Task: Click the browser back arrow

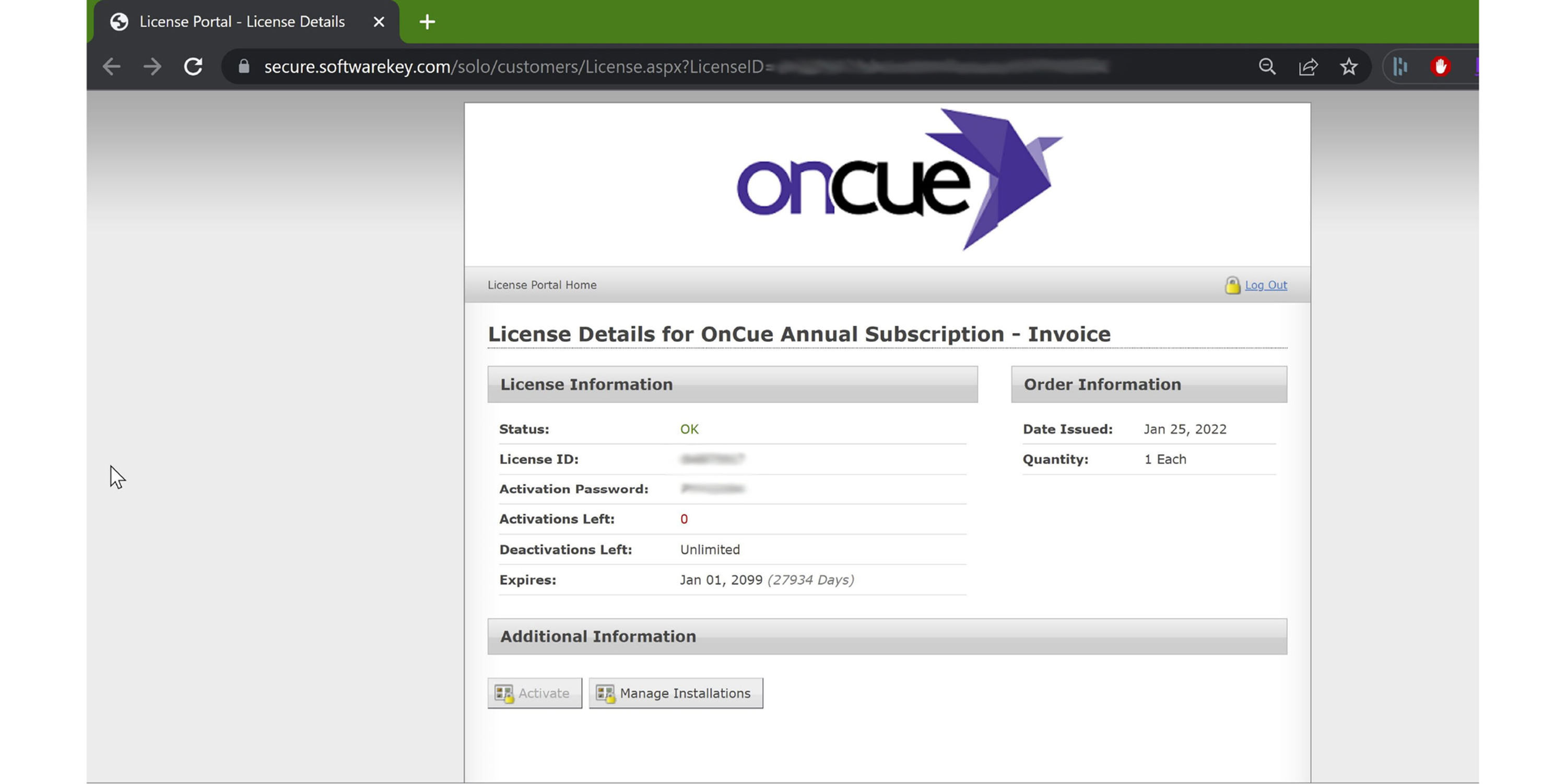Action: 111,66
